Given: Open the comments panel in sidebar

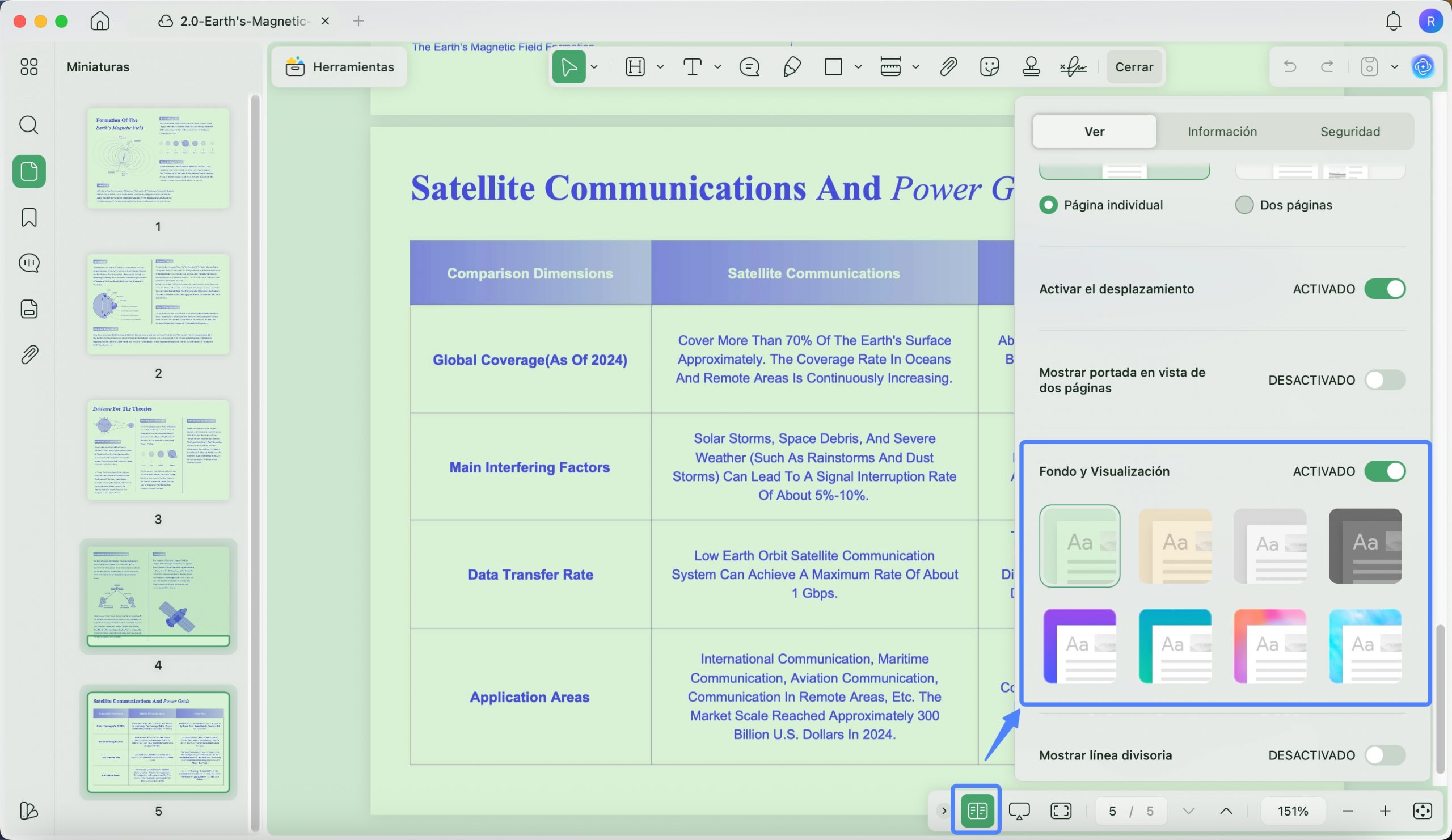Looking at the screenshot, I should pos(29,263).
